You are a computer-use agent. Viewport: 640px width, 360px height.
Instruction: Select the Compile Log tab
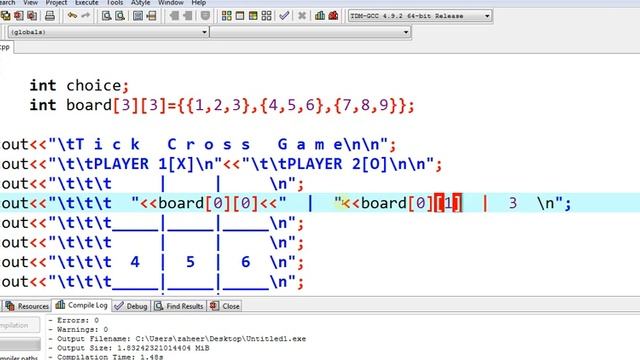tap(82, 305)
